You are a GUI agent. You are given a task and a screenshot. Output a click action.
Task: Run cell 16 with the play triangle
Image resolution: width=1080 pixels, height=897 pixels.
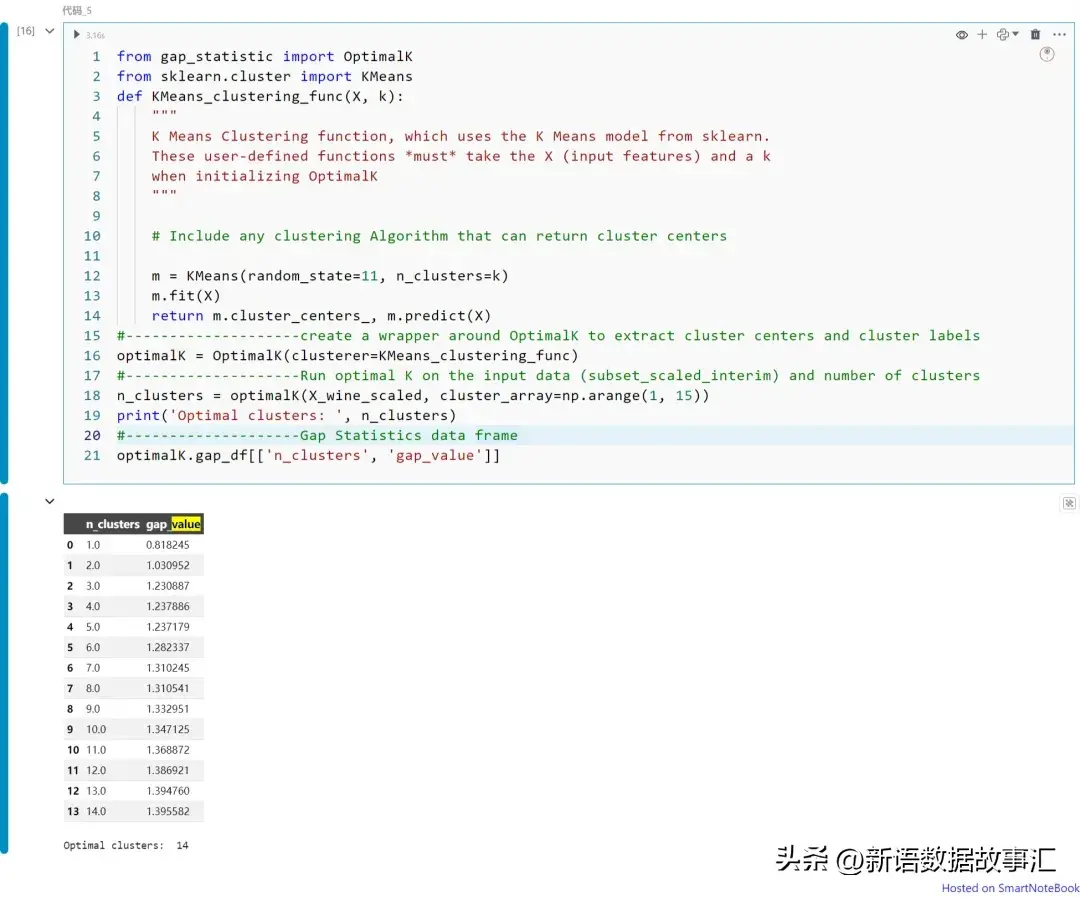[76, 34]
